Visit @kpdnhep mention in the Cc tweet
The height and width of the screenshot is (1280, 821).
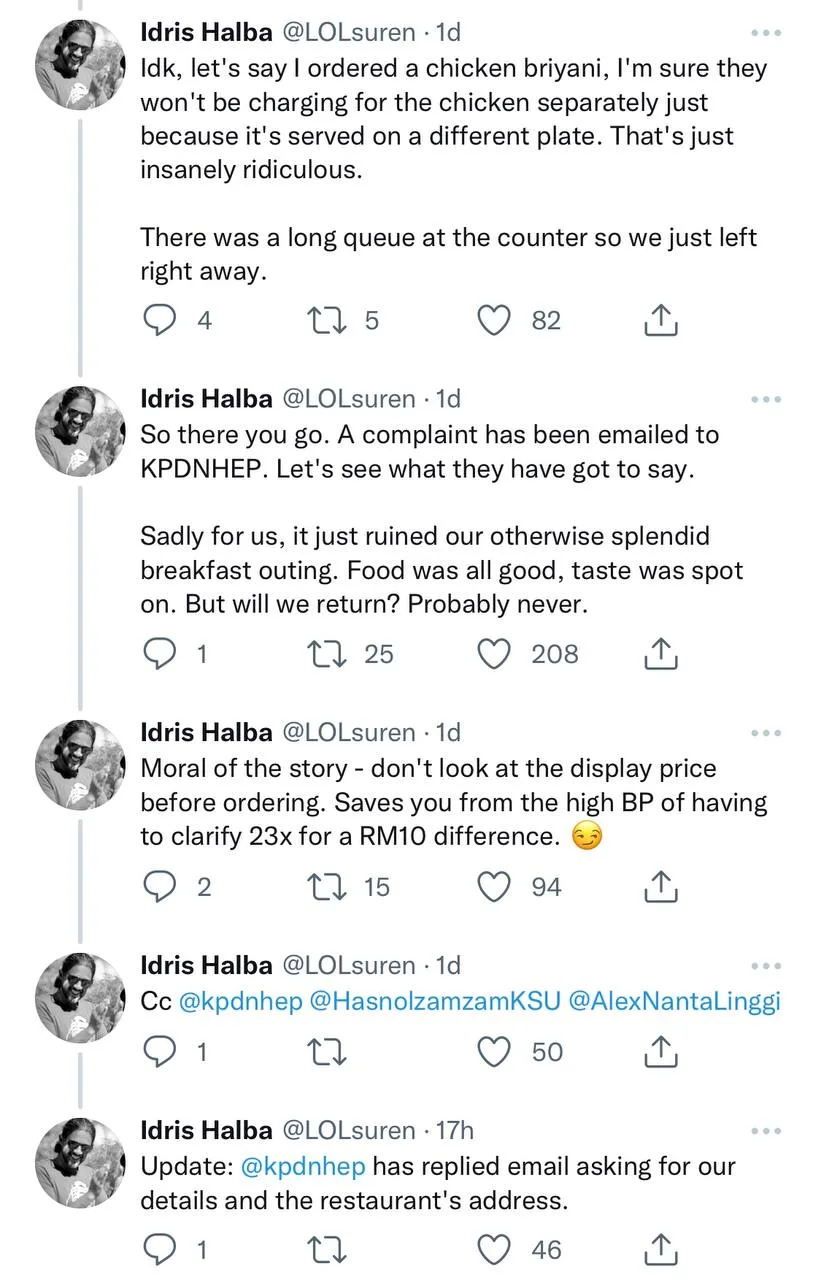pos(240,1001)
